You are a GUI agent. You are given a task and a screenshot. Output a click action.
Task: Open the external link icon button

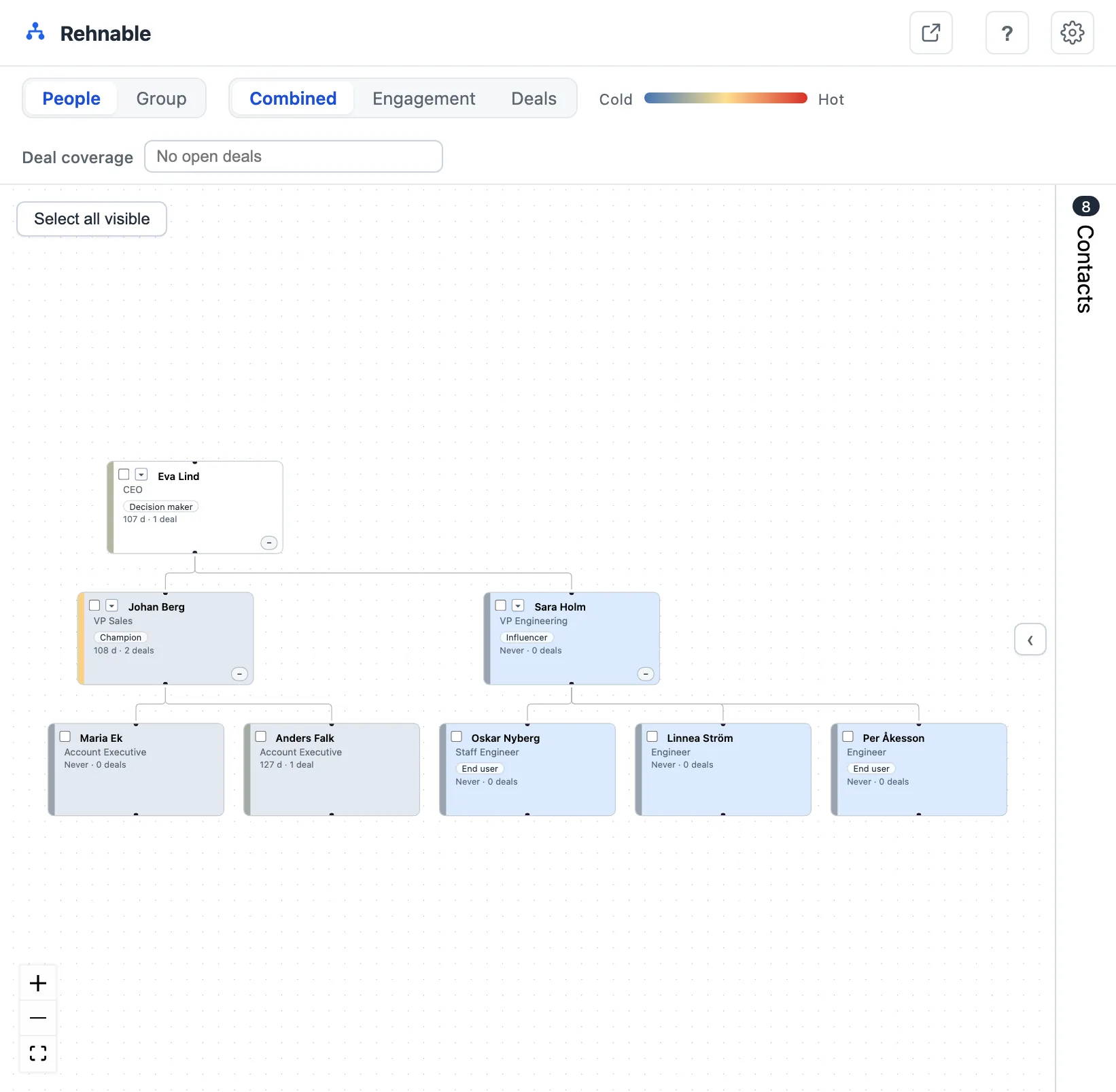[x=931, y=33]
